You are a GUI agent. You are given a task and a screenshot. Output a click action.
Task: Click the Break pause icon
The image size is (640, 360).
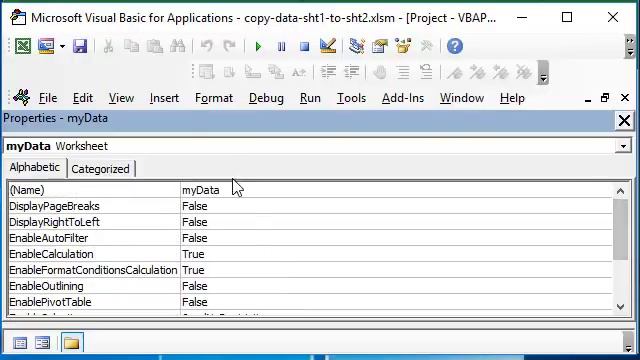(x=281, y=47)
